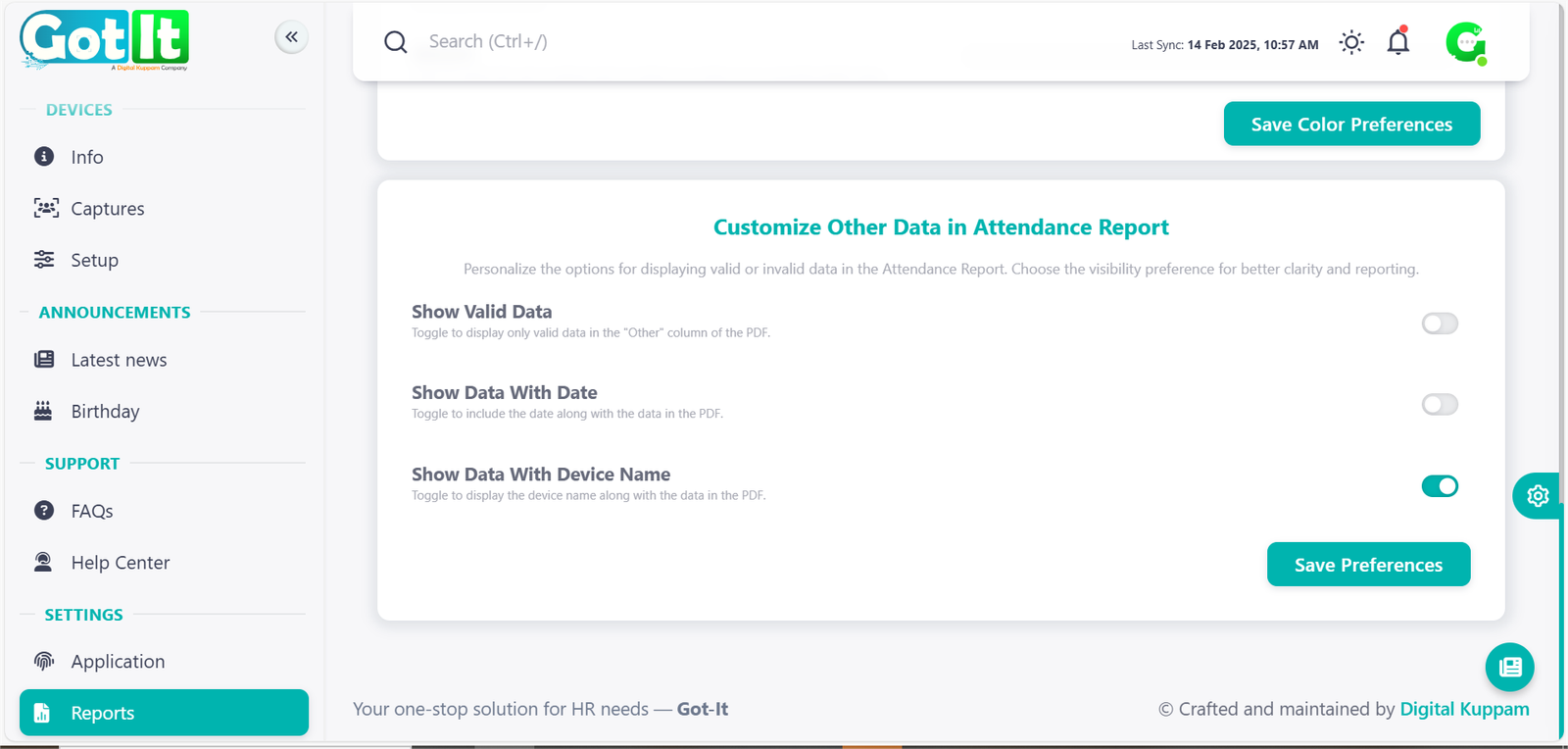Disable Show Data With Device Name toggle
The height and width of the screenshot is (749, 1568).
tap(1440, 486)
